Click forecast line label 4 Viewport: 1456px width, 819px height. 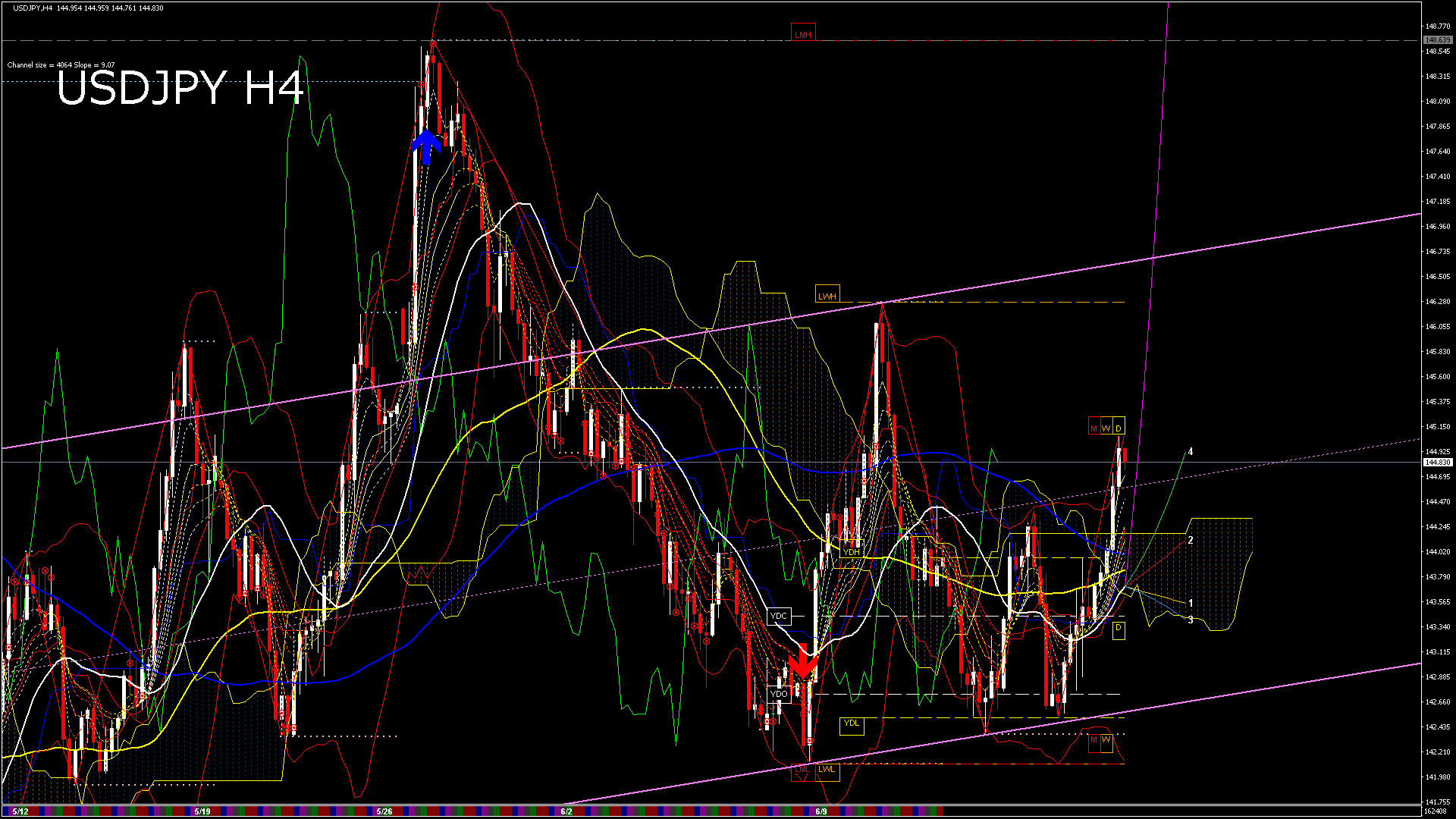tap(1191, 452)
